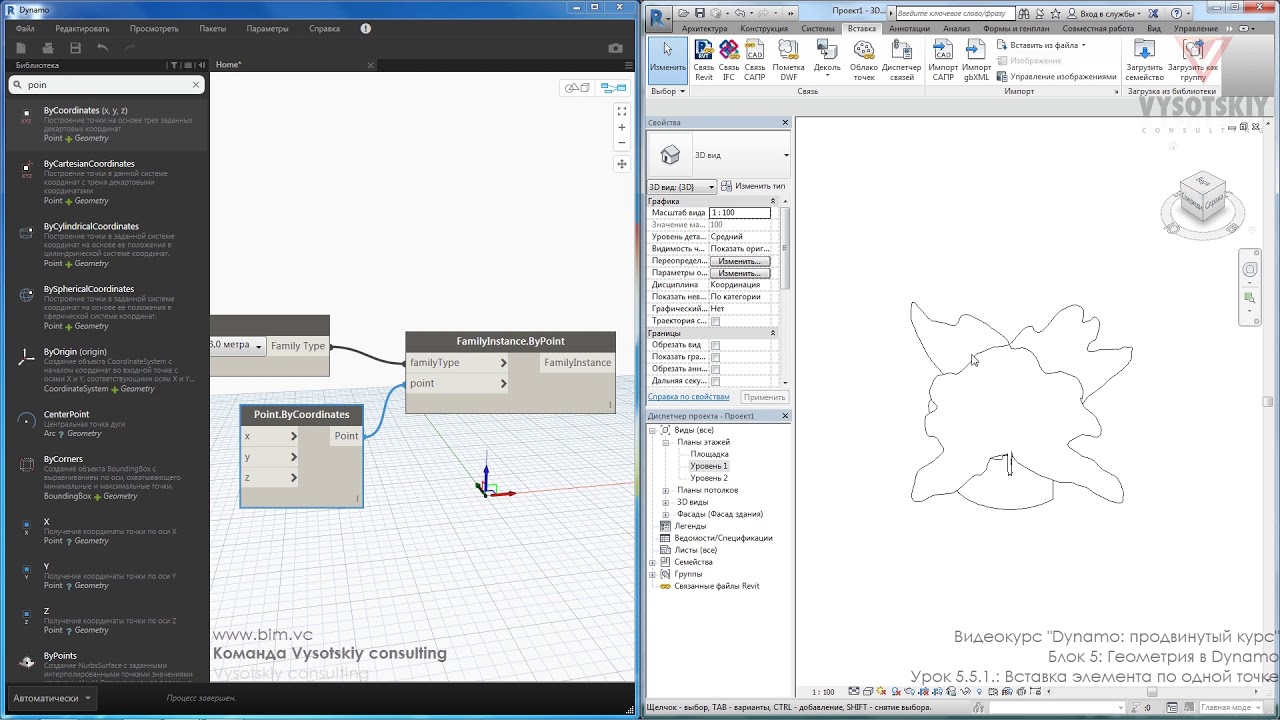Click Dynamo save toolbar icon
The image size is (1280, 720).
[x=75, y=48]
